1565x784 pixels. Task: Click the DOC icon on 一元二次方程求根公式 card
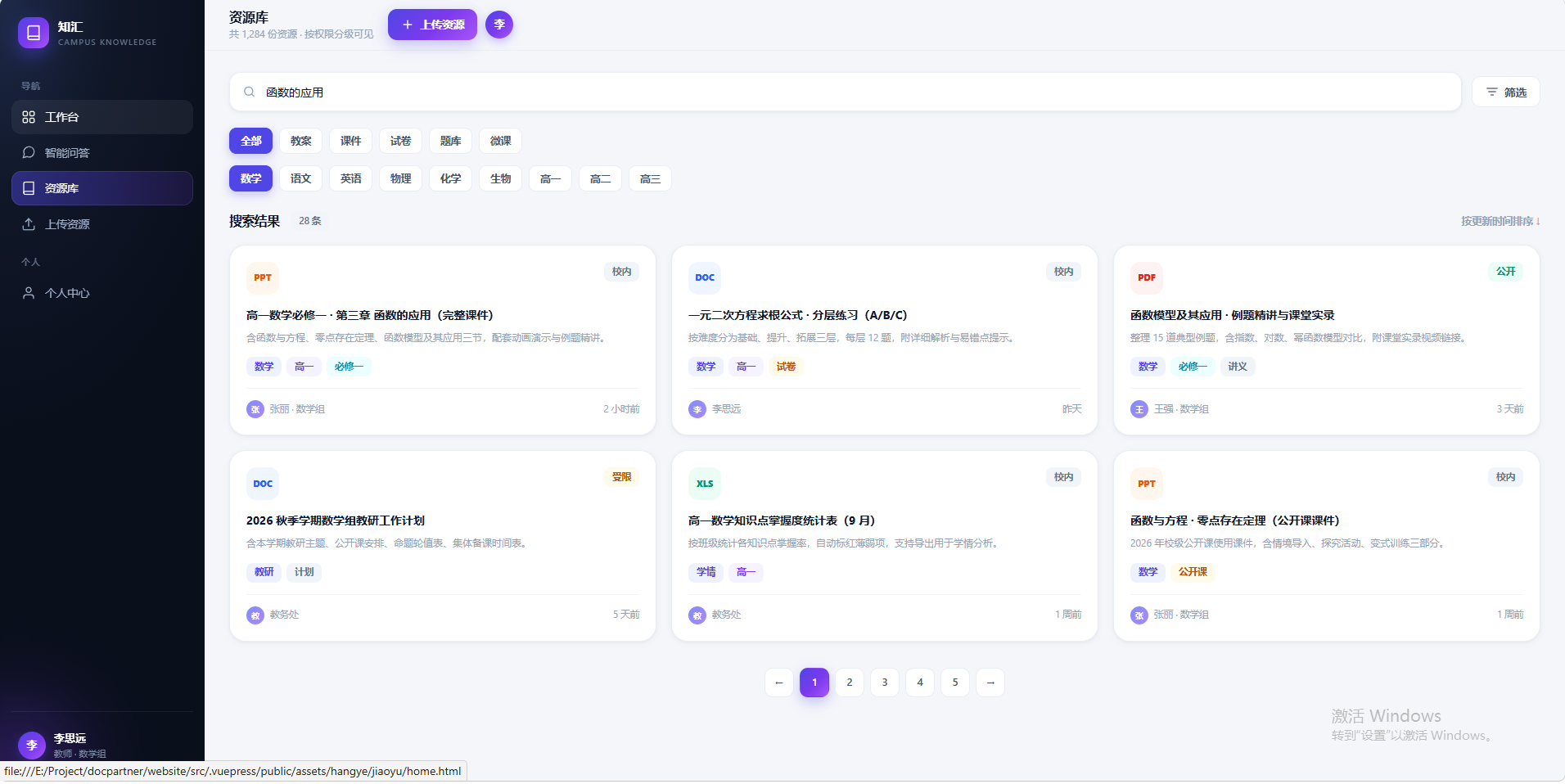tap(705, 277)
